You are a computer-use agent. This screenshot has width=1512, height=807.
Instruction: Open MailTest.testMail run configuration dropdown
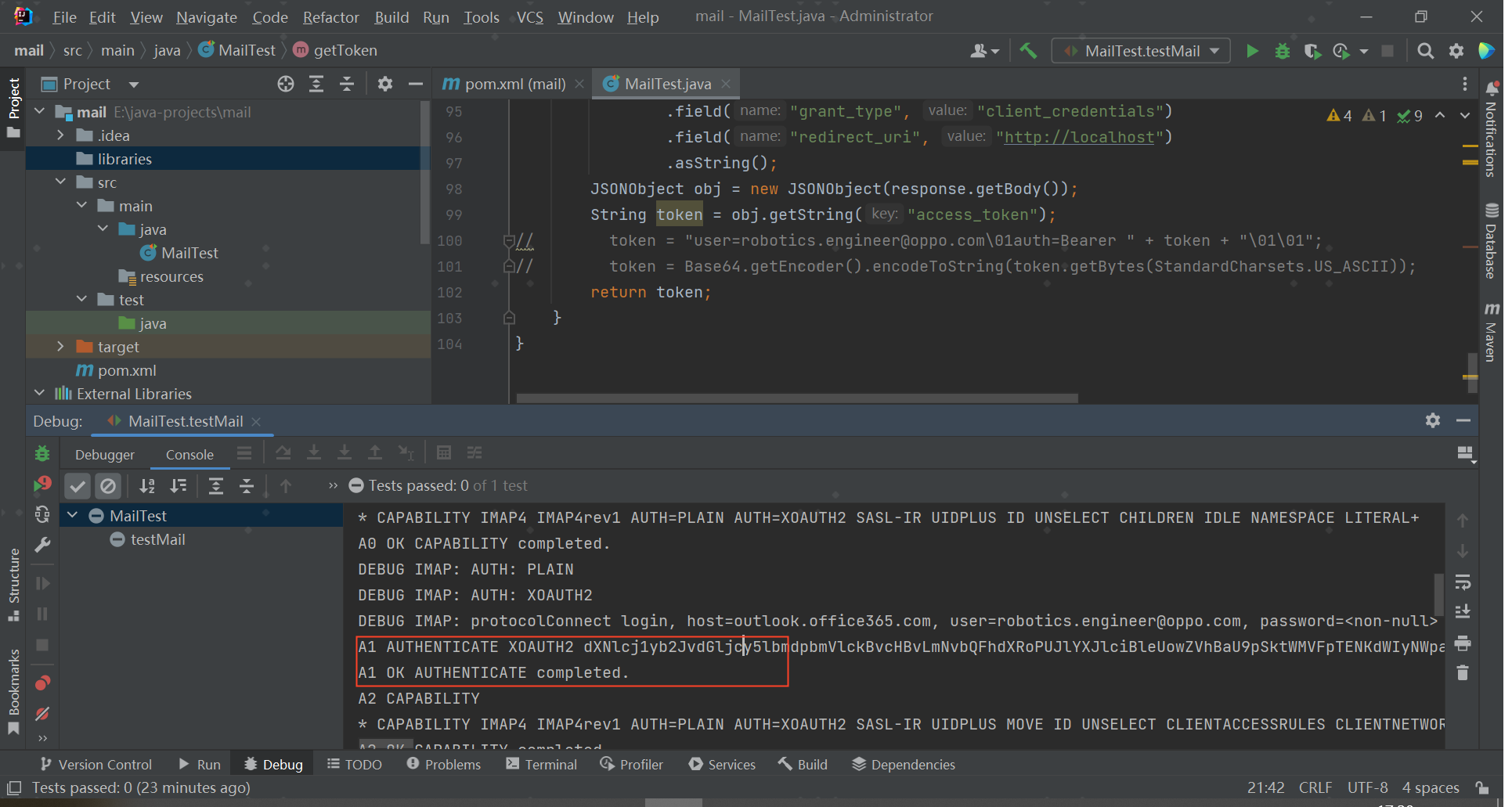[x=1141, y=51]
